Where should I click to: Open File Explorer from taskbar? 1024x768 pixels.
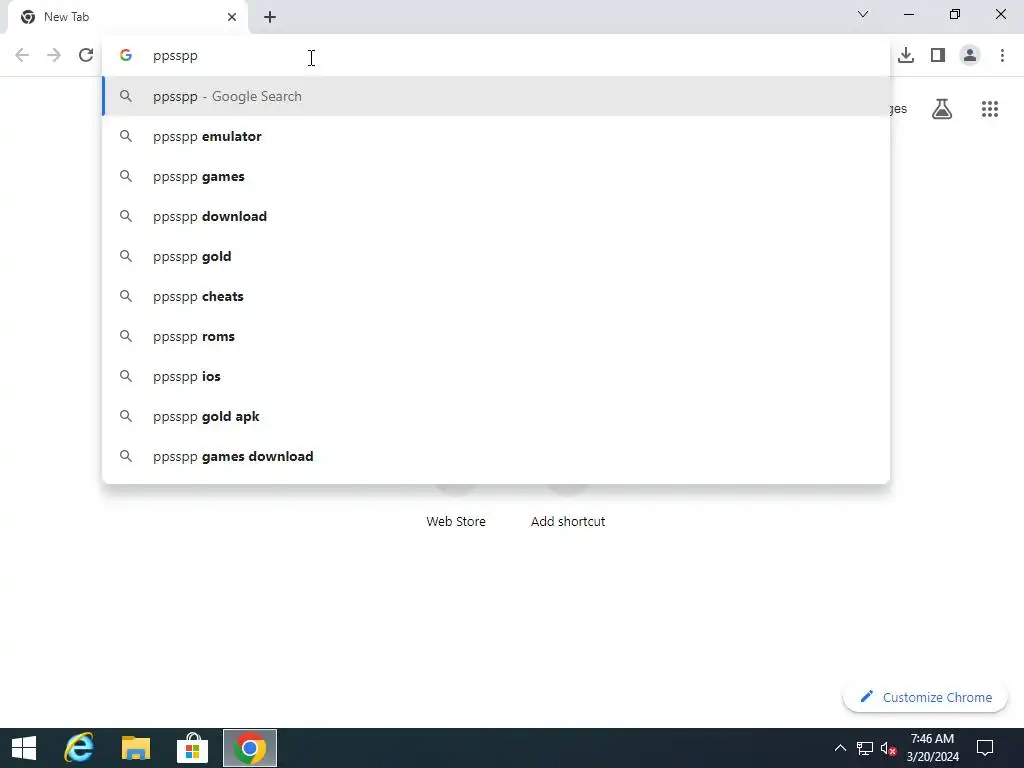pyautogui.click(x=136, y=748)
